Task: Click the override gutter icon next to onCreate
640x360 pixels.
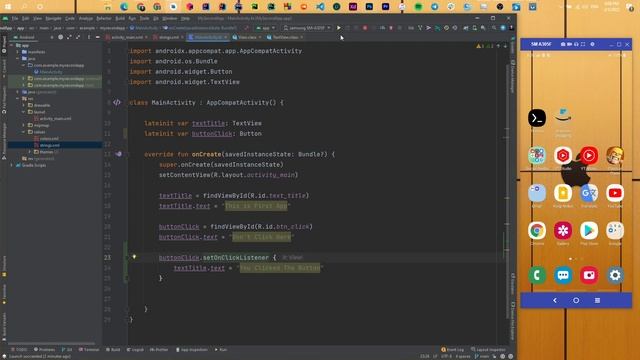Action: click(x=118, y=154)
